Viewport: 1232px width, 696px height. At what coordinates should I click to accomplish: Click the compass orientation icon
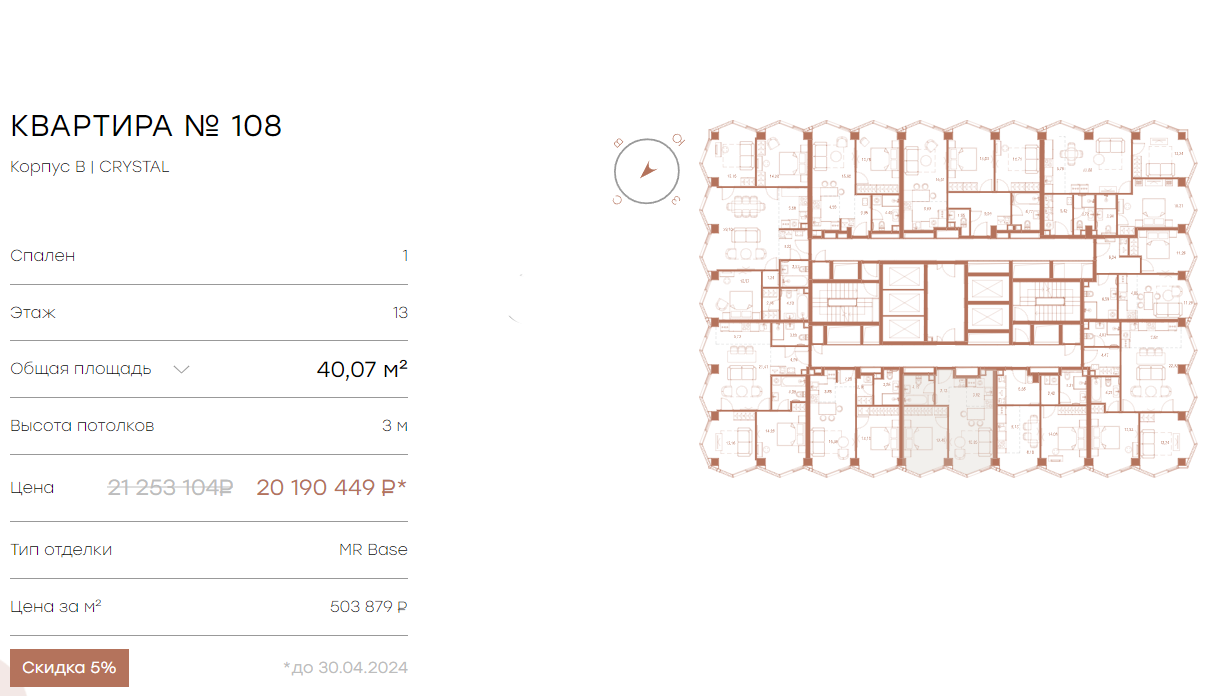coord(646,171)
